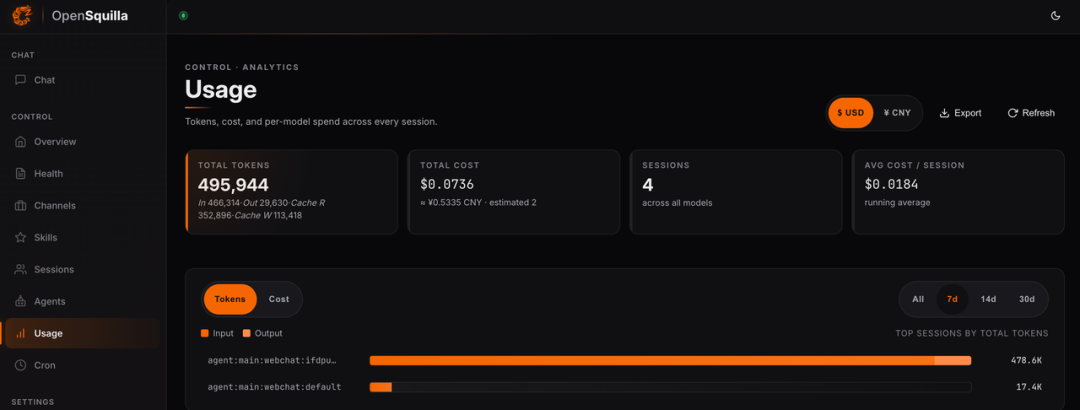Open the Avg Cost / Session card
The image size is (1080, 410).
(x=958, y=192)
